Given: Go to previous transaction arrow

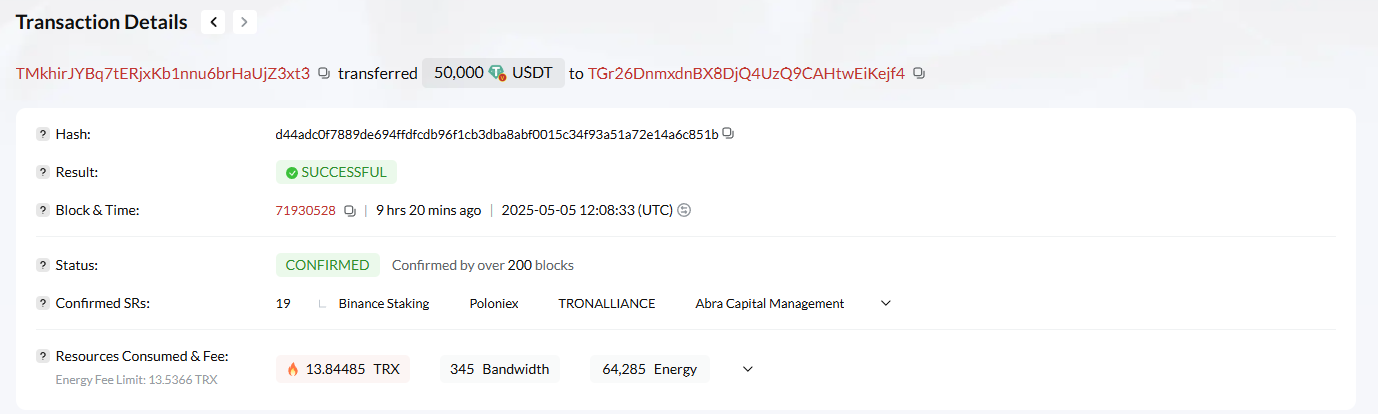Looking at the screenshot, I should [x=213, y=22].
